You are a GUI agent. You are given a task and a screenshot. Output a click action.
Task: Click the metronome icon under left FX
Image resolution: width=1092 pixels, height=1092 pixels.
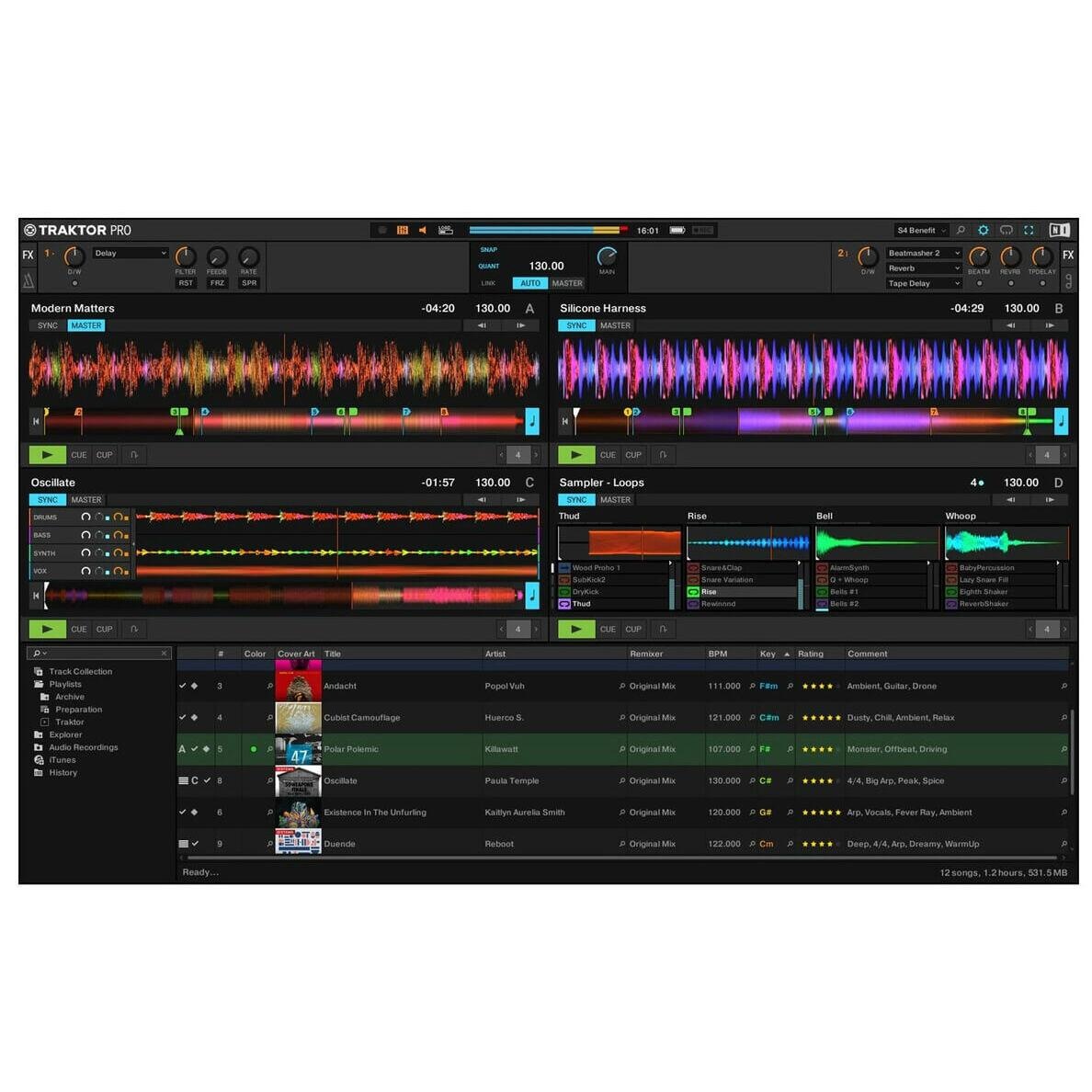(28, 280)
